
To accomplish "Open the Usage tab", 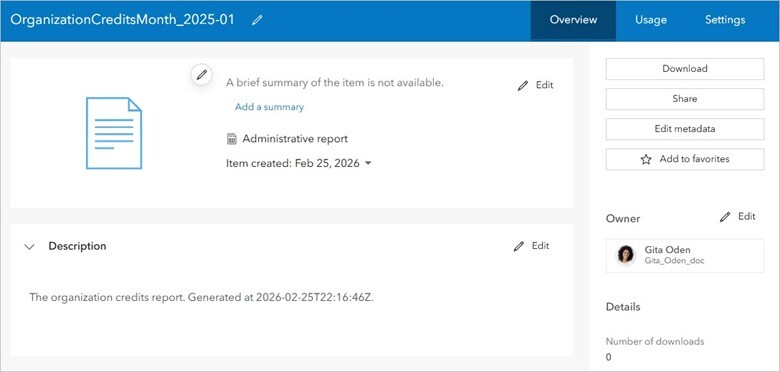I will [651, 20].
